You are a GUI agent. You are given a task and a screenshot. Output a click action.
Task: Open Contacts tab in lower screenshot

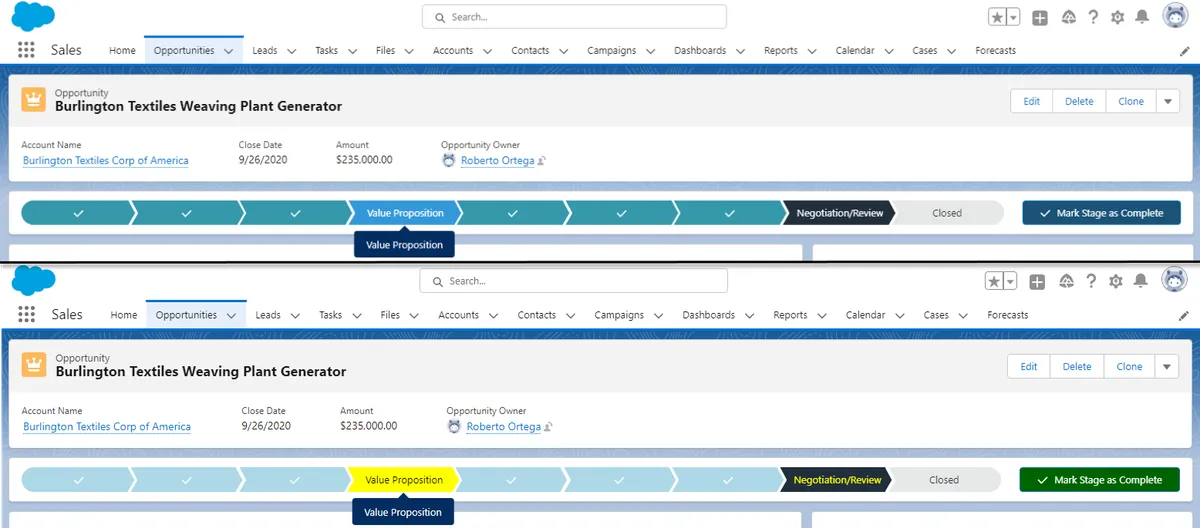click(537, 315)
